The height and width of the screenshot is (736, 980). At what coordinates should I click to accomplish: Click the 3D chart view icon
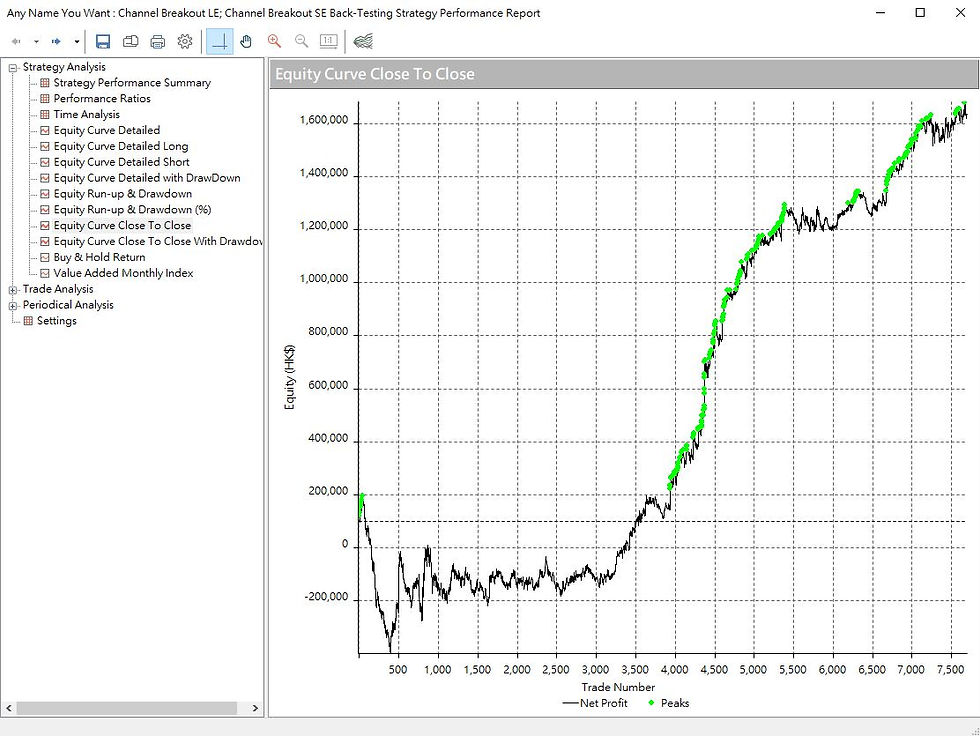[x=363, y=41]
